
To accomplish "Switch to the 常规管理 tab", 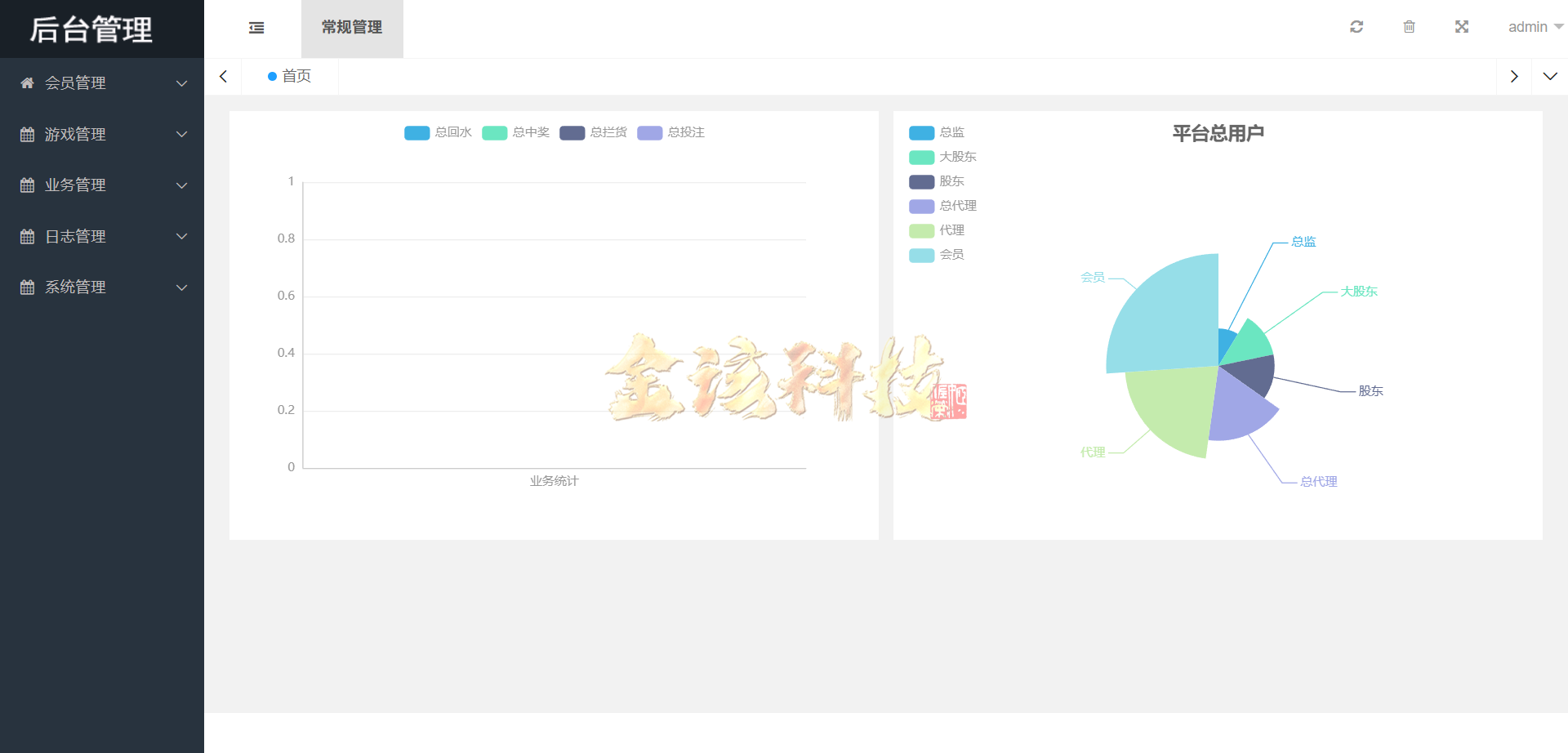I will coord(352,27).
